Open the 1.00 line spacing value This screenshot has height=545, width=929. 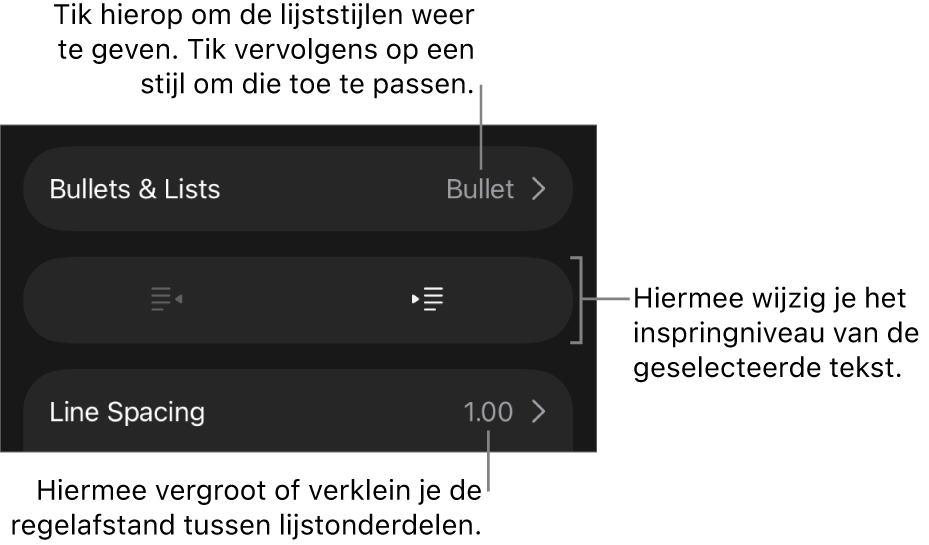488,412
